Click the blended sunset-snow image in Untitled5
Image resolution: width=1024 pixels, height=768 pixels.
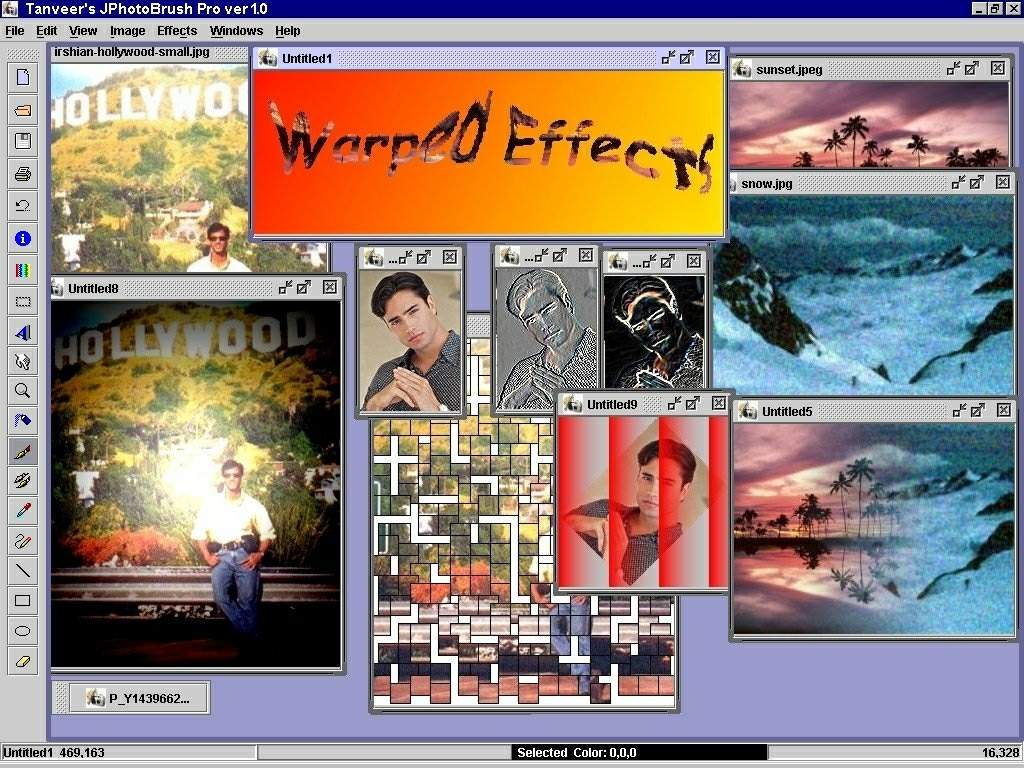[874, 528]
